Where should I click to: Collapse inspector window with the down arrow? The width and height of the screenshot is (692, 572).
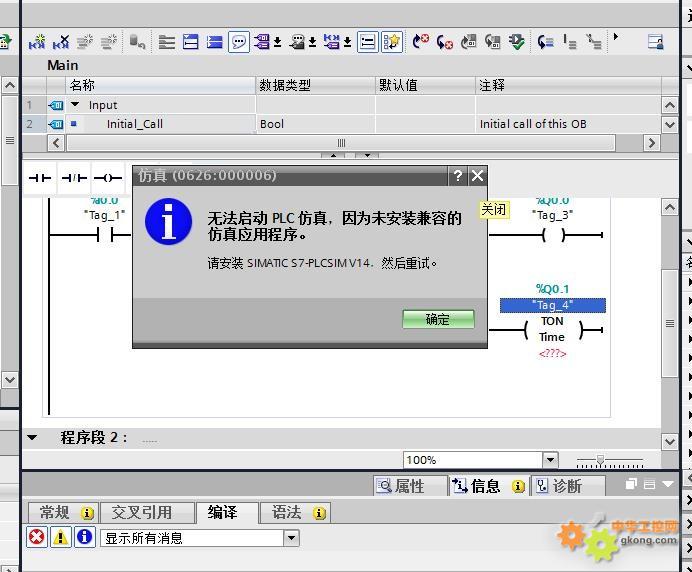(x=668, y=484)
